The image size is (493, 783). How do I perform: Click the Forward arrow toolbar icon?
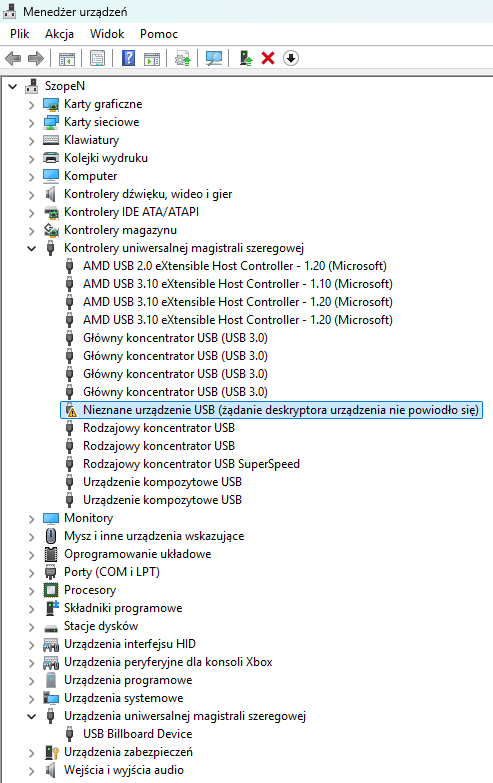[35, 58]
